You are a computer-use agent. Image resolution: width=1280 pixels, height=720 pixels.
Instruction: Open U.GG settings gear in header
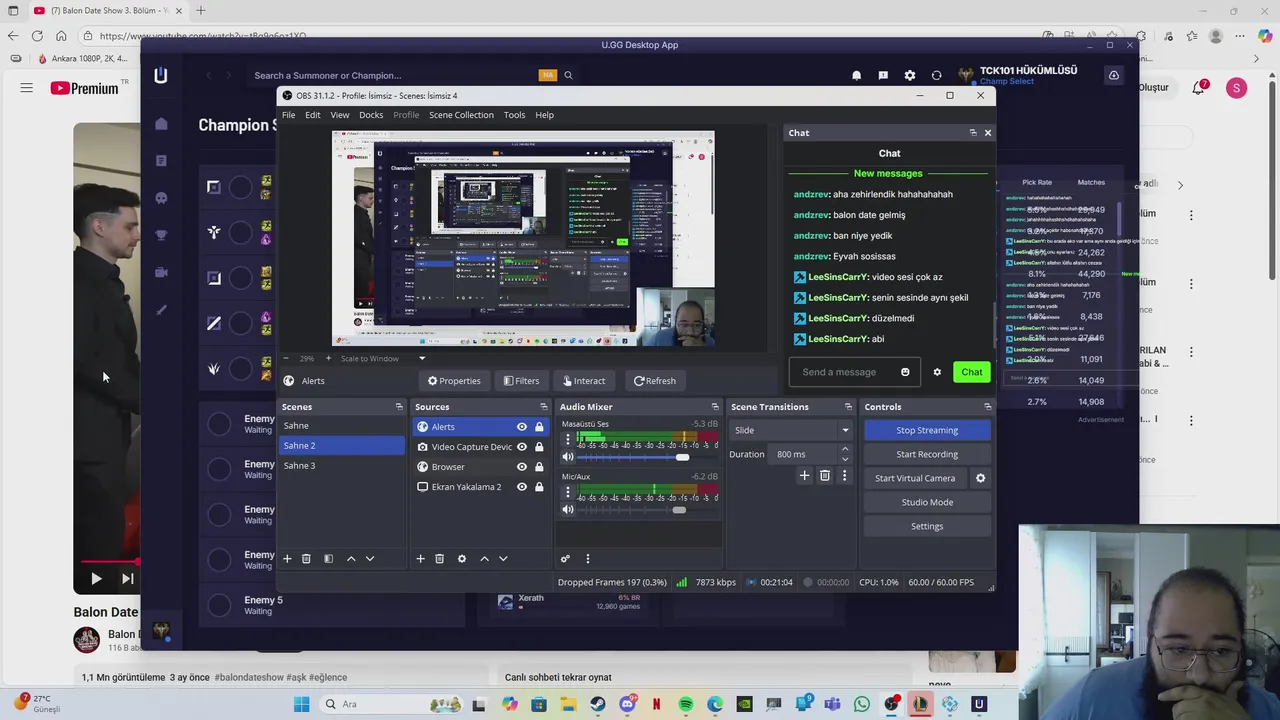click(x=909, y=75)
